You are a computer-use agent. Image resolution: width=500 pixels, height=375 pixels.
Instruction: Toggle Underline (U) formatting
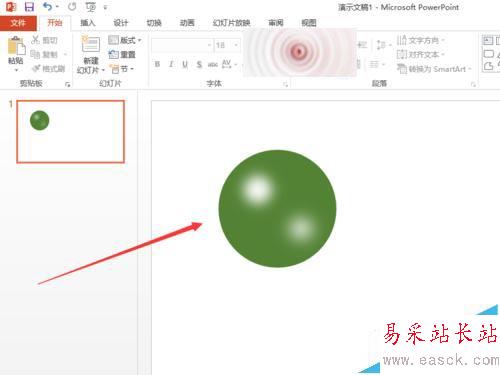(185, 64)
